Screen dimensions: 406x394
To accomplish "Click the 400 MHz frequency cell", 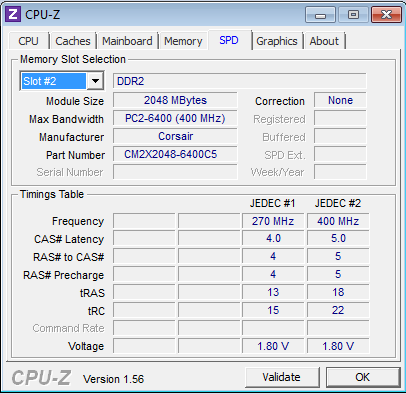I will tap(338, 221).
